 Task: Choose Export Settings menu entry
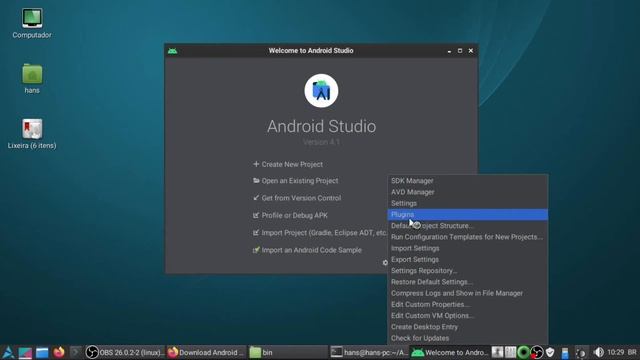[467, 259]
